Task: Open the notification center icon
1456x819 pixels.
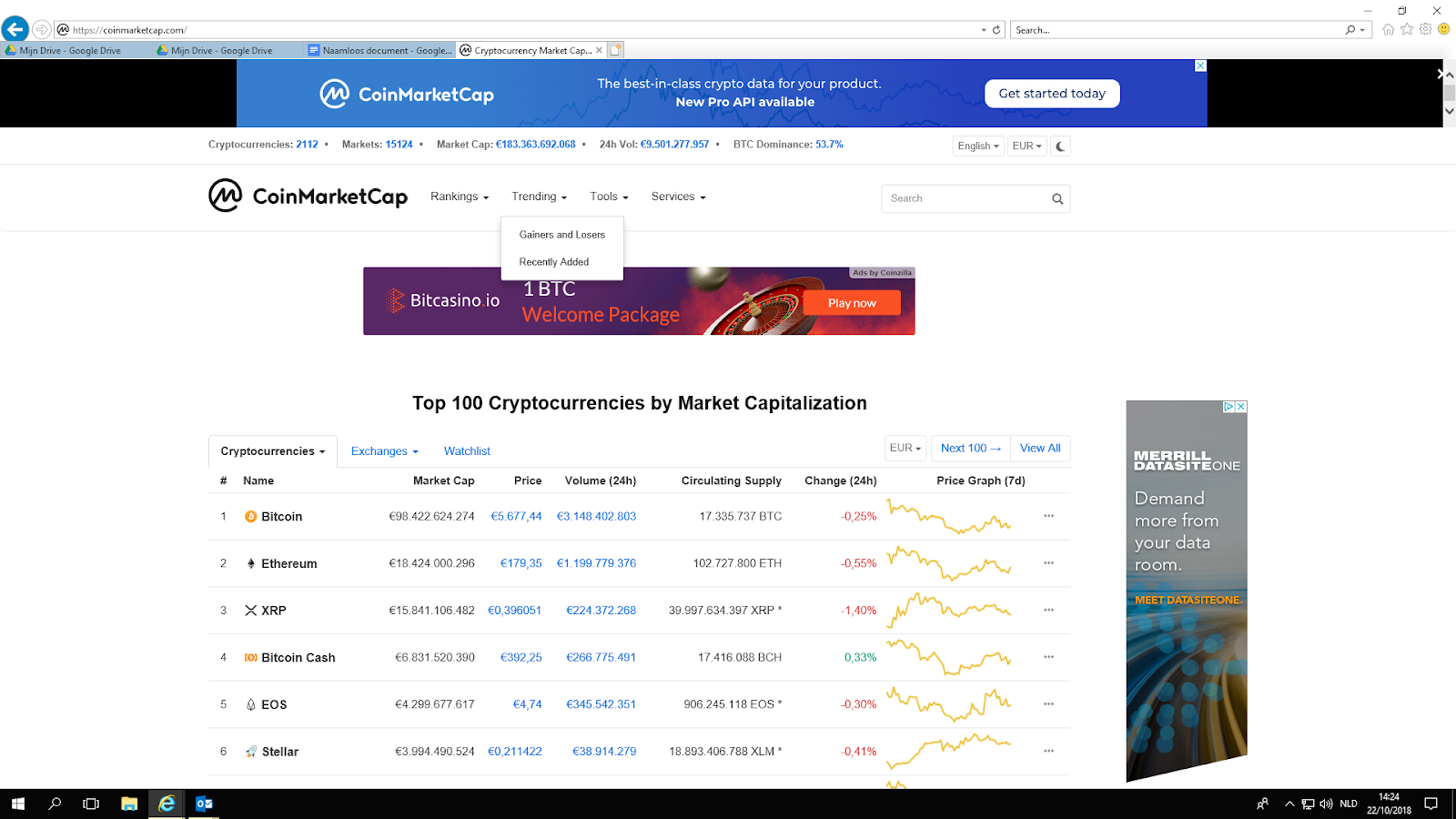Action: click(1431, 804)
